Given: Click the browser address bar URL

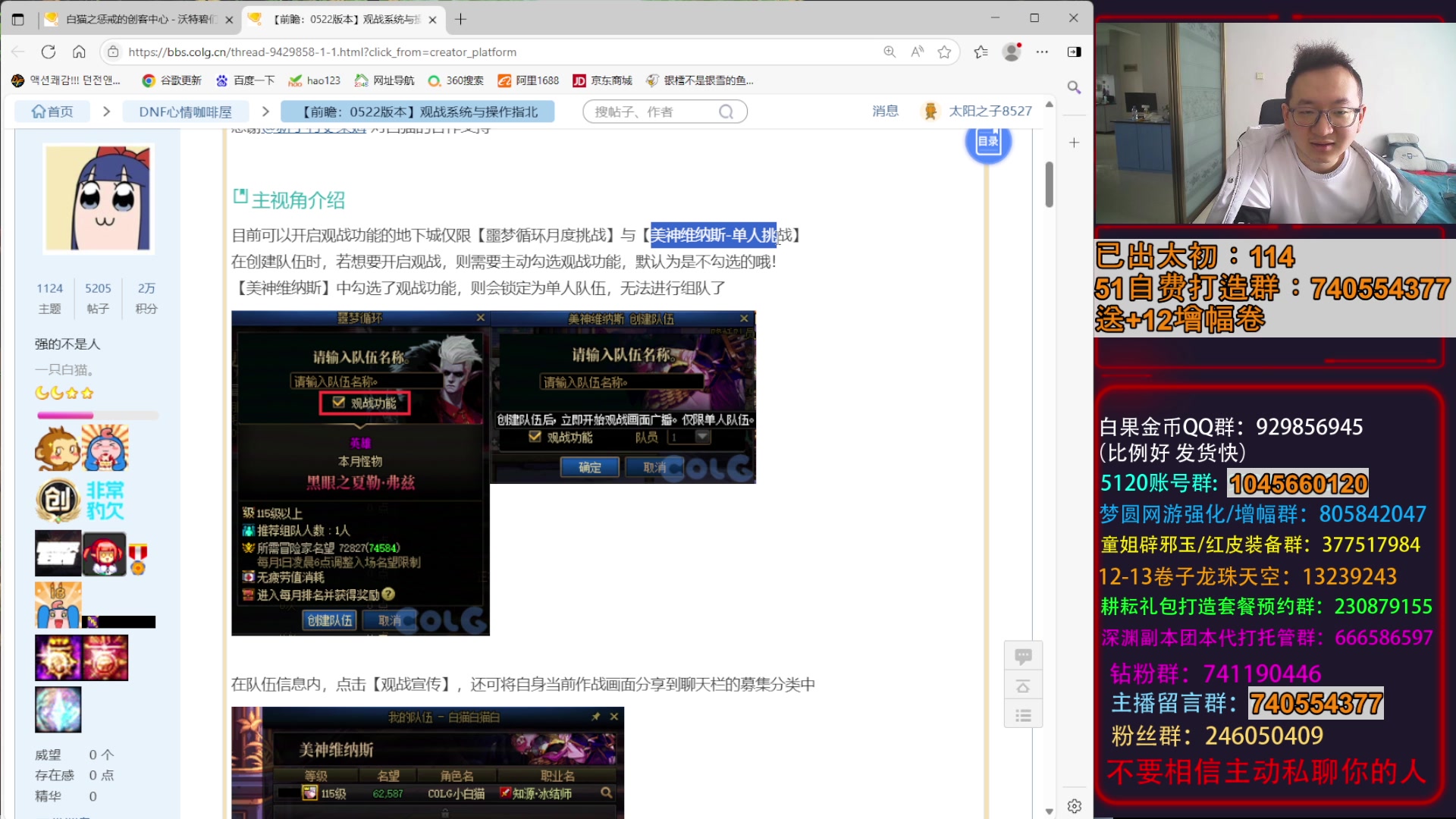Looking at the screenshot, I should [x=322, y=52].
